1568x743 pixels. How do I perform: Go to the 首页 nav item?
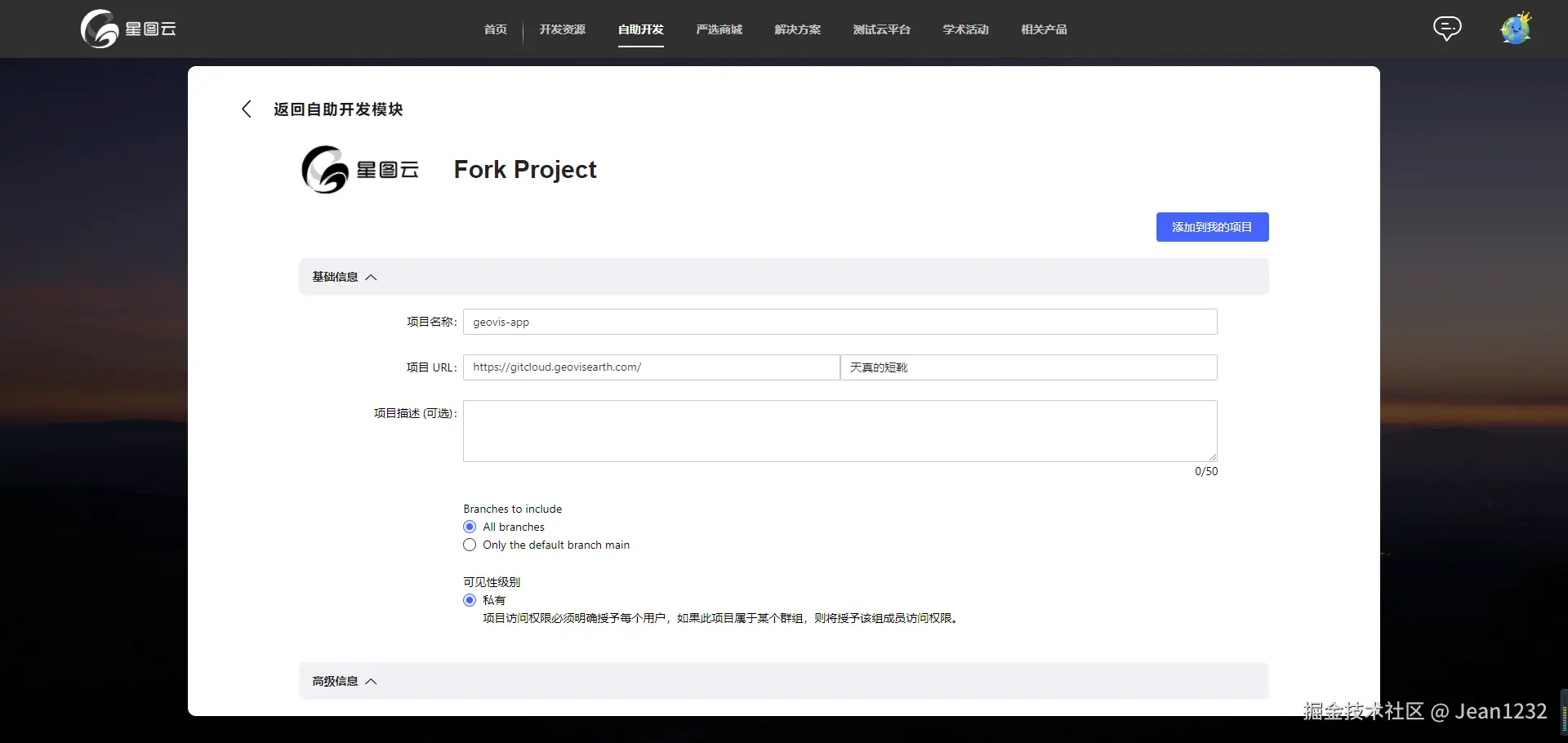pos(496,29)
